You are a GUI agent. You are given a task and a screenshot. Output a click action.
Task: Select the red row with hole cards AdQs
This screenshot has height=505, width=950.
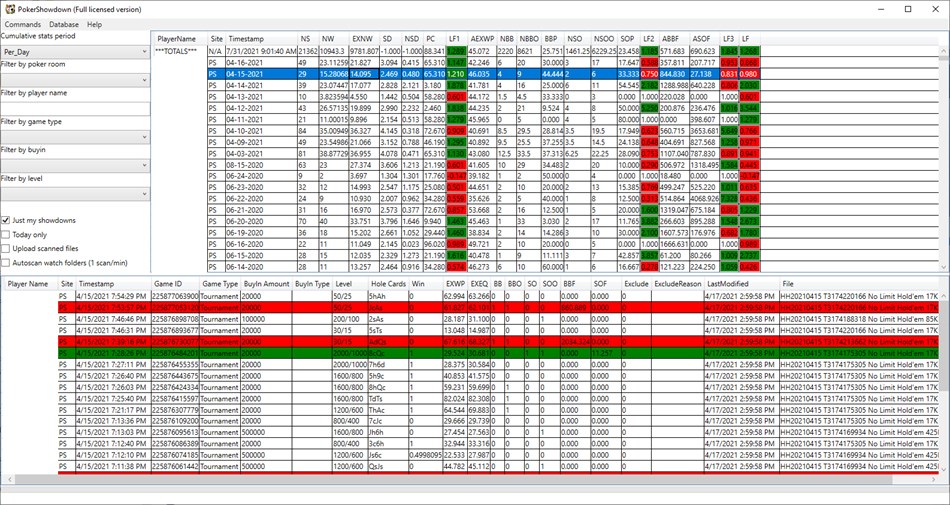(x=500, y=342)
